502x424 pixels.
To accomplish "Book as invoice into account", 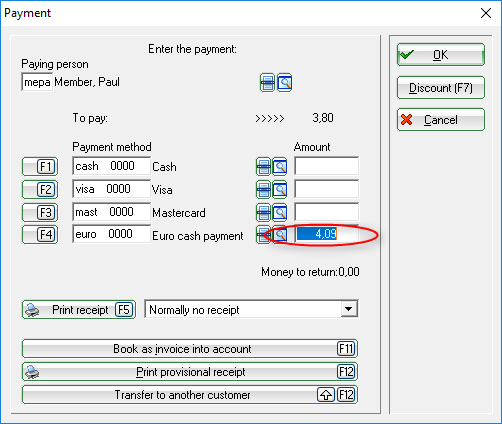I will click(190, 349).
